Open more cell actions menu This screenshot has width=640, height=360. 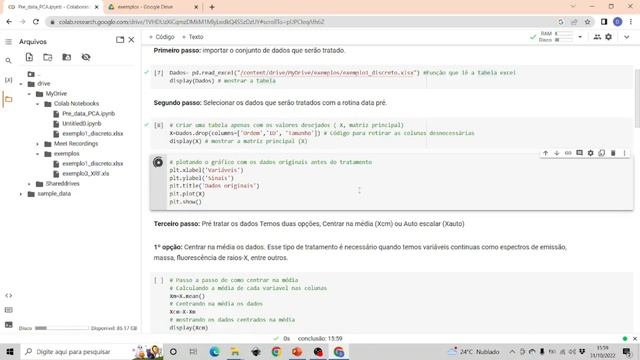(x=624, y=153)
